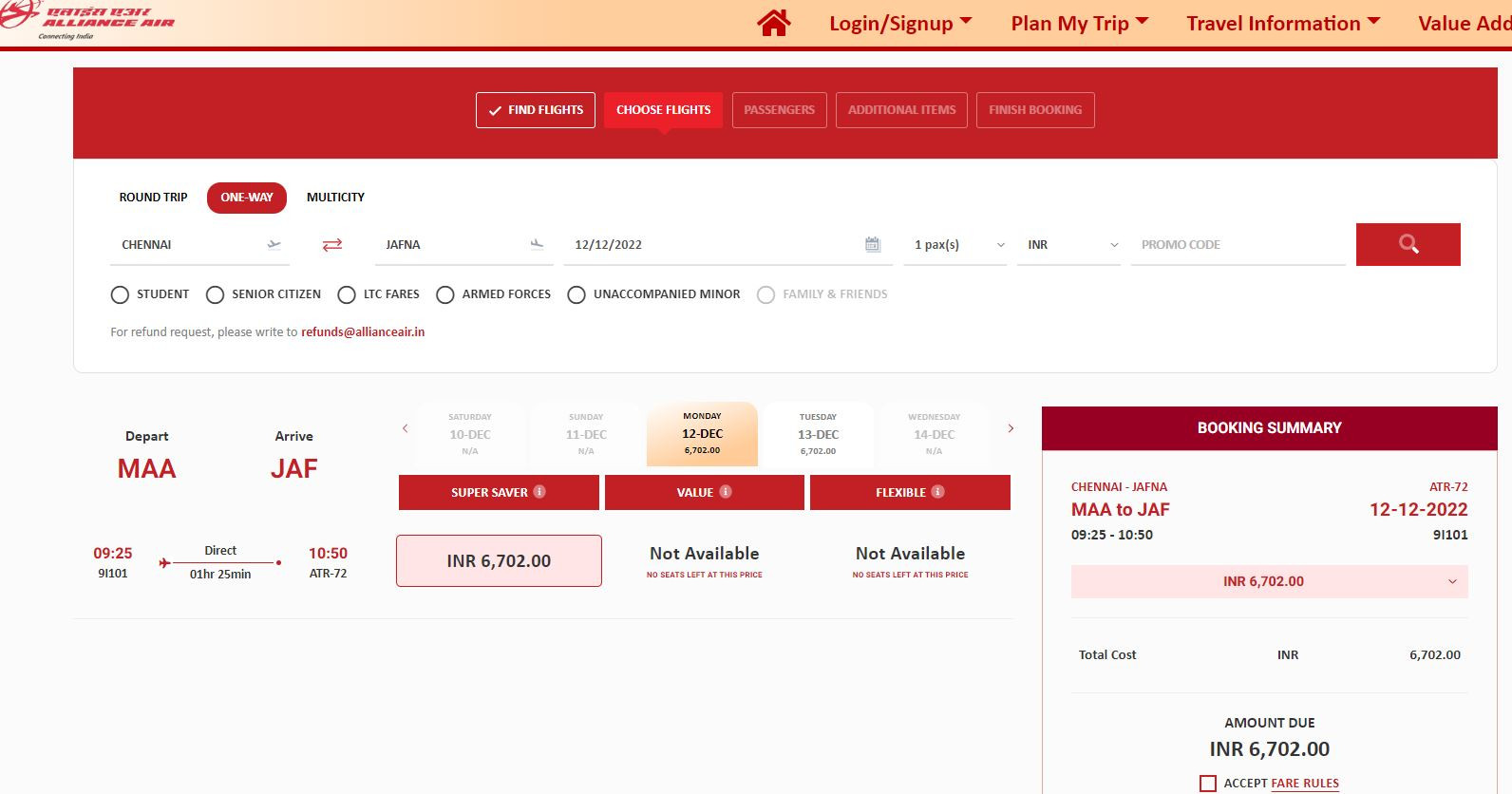This screenshot has width=1512, height=794.
Task: Go to the home page icon
Action: 774,23
